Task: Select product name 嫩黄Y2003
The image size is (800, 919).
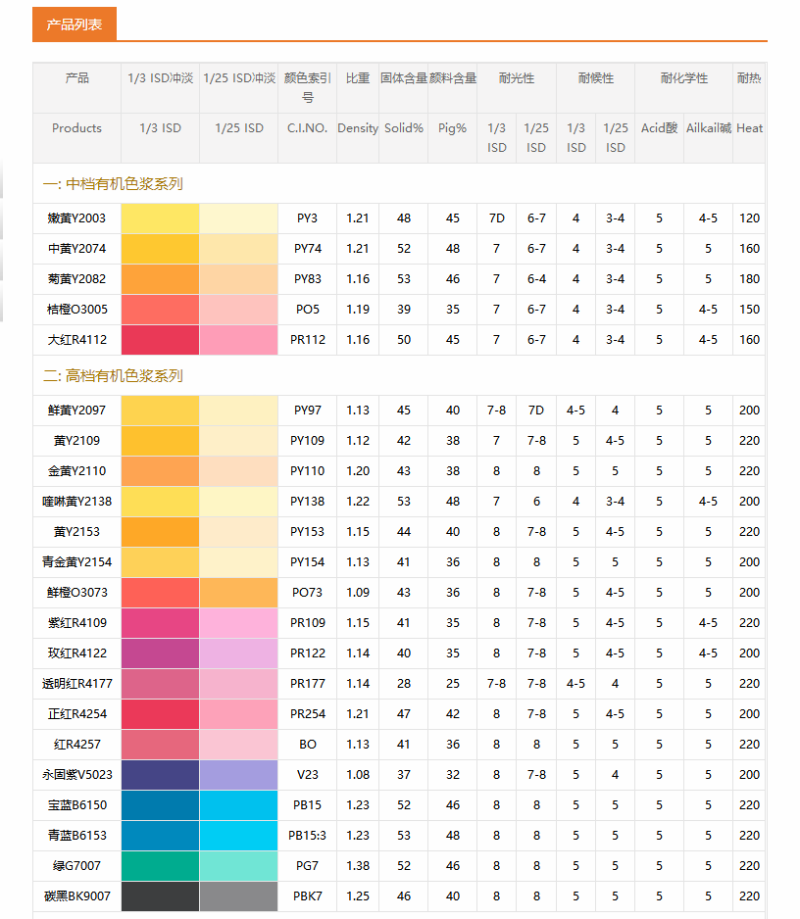Action: click(x=77, y=218)
